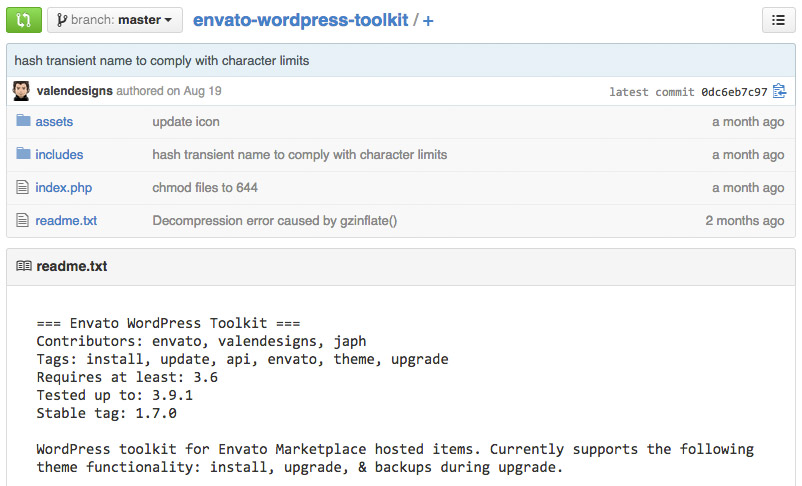Click the index.php file icon
This screenshot has height=486, width=802.
pos(23,187)
